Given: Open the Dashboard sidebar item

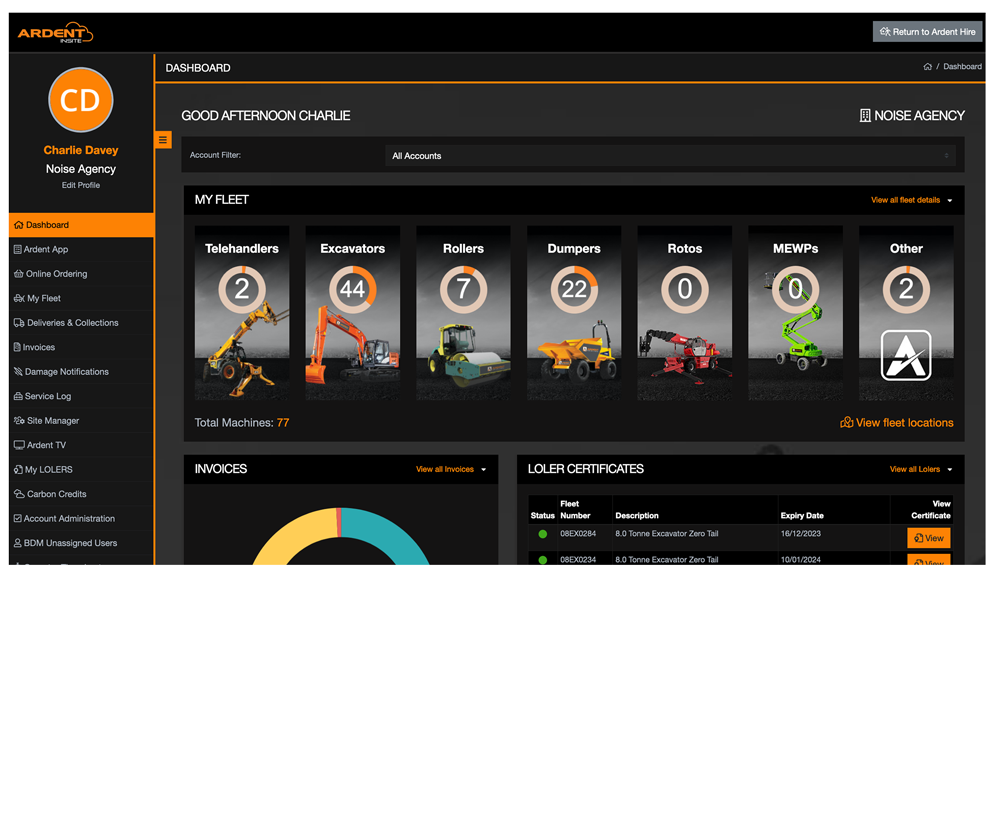Looking at the screenshot, I should [82, 225].
